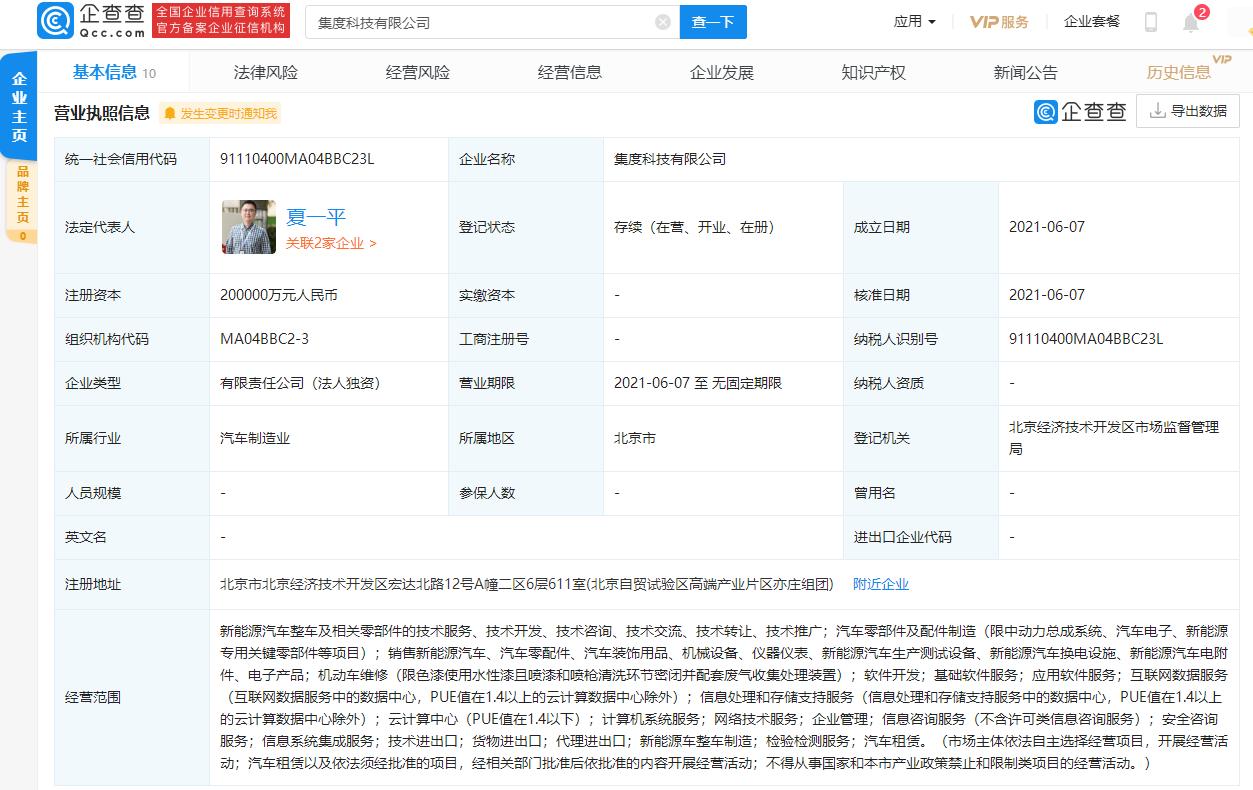Screen dimensions: 1253x790
Task: Select 企业套餐 in the top bar
Action: 1090,21
